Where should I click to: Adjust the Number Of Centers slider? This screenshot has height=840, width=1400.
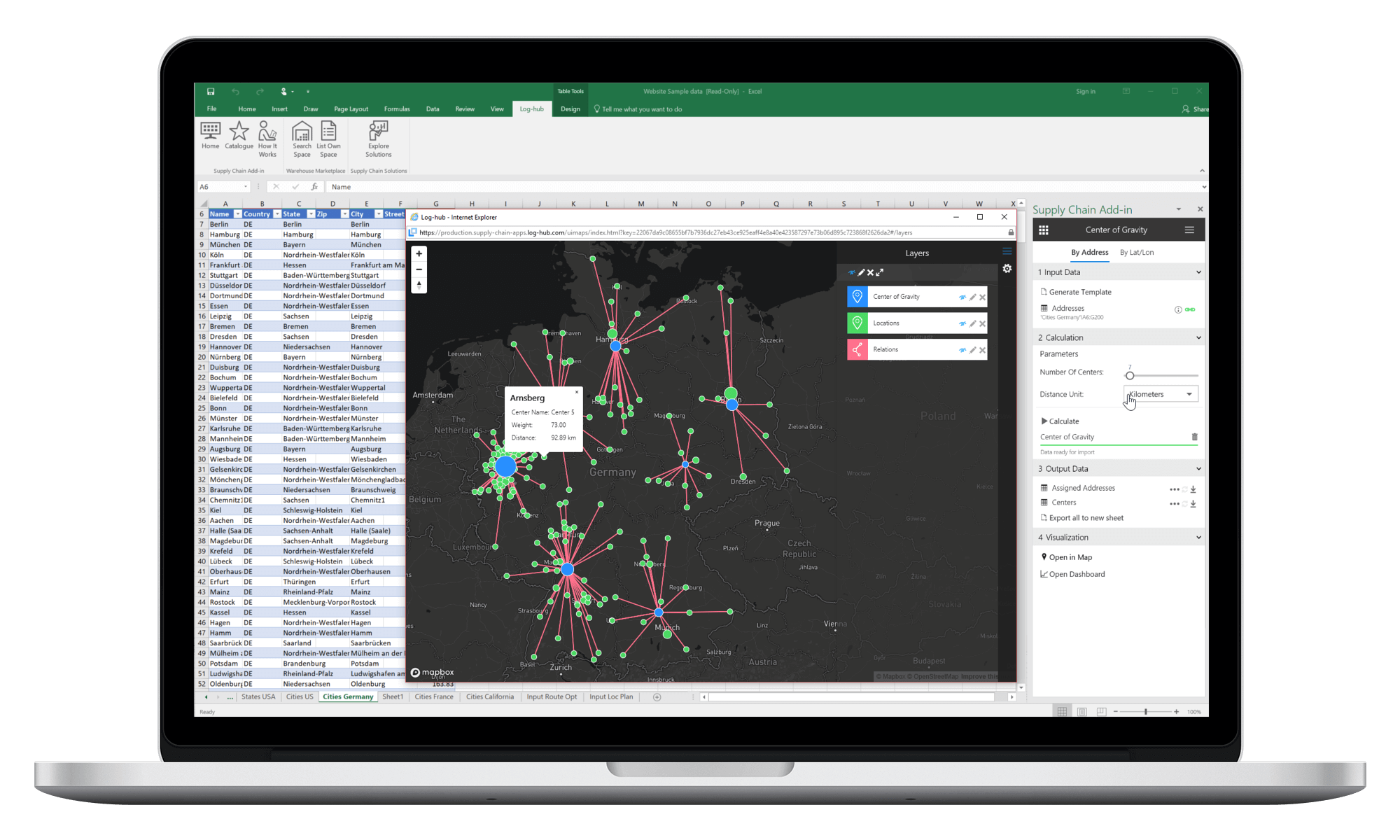1130,376
